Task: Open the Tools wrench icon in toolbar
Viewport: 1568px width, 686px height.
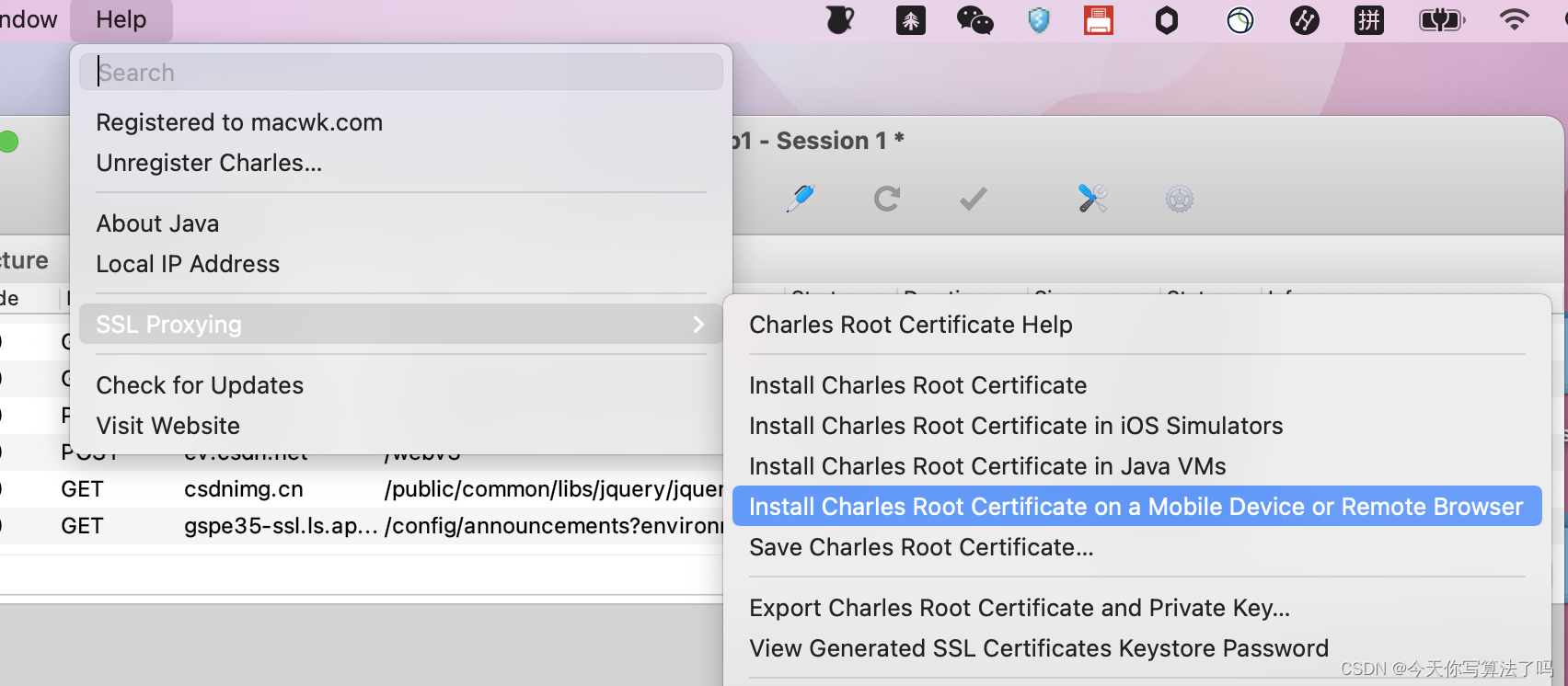Action: [1093, 199]
